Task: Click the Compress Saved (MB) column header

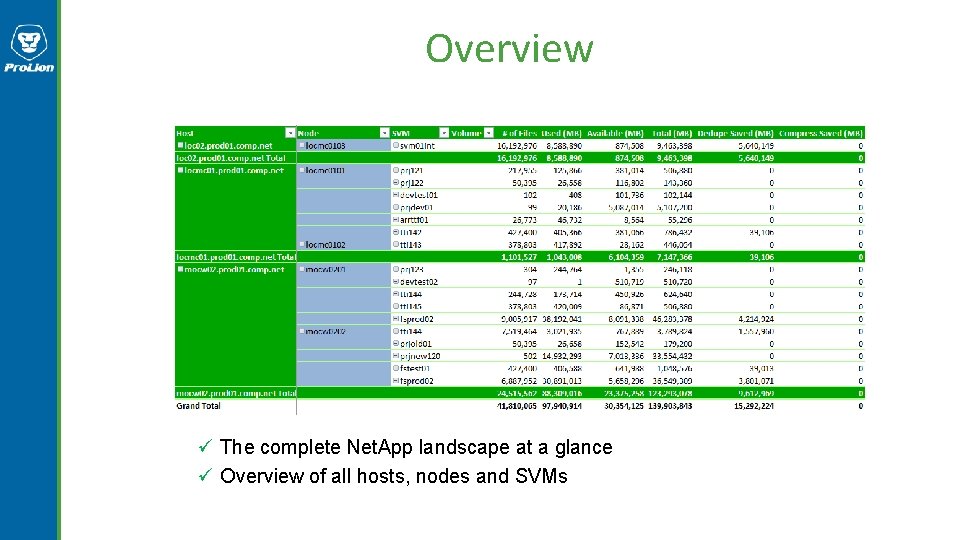Action: click(821, 133)
